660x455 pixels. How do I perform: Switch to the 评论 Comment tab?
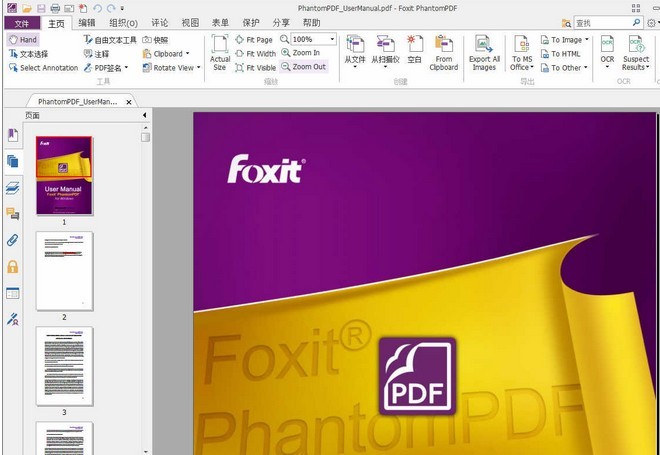(x=160, y=23)
